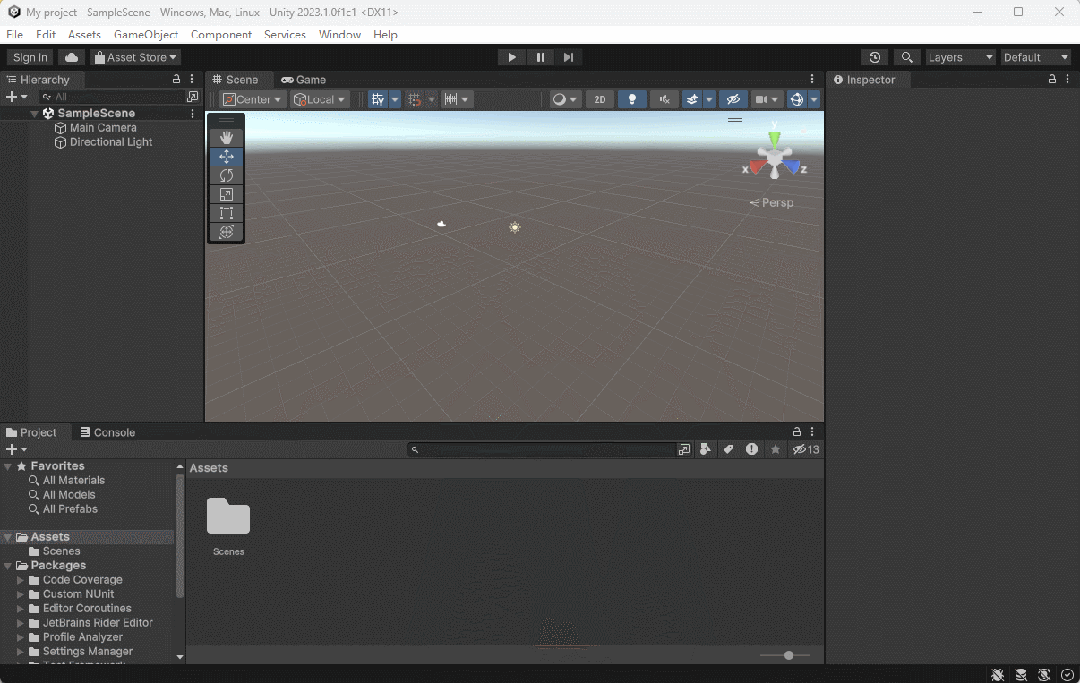Image resolution: width=1080 pixels, height=683 pixels.
Task: Click the global search magnifier icon
Action: (907, 57)
